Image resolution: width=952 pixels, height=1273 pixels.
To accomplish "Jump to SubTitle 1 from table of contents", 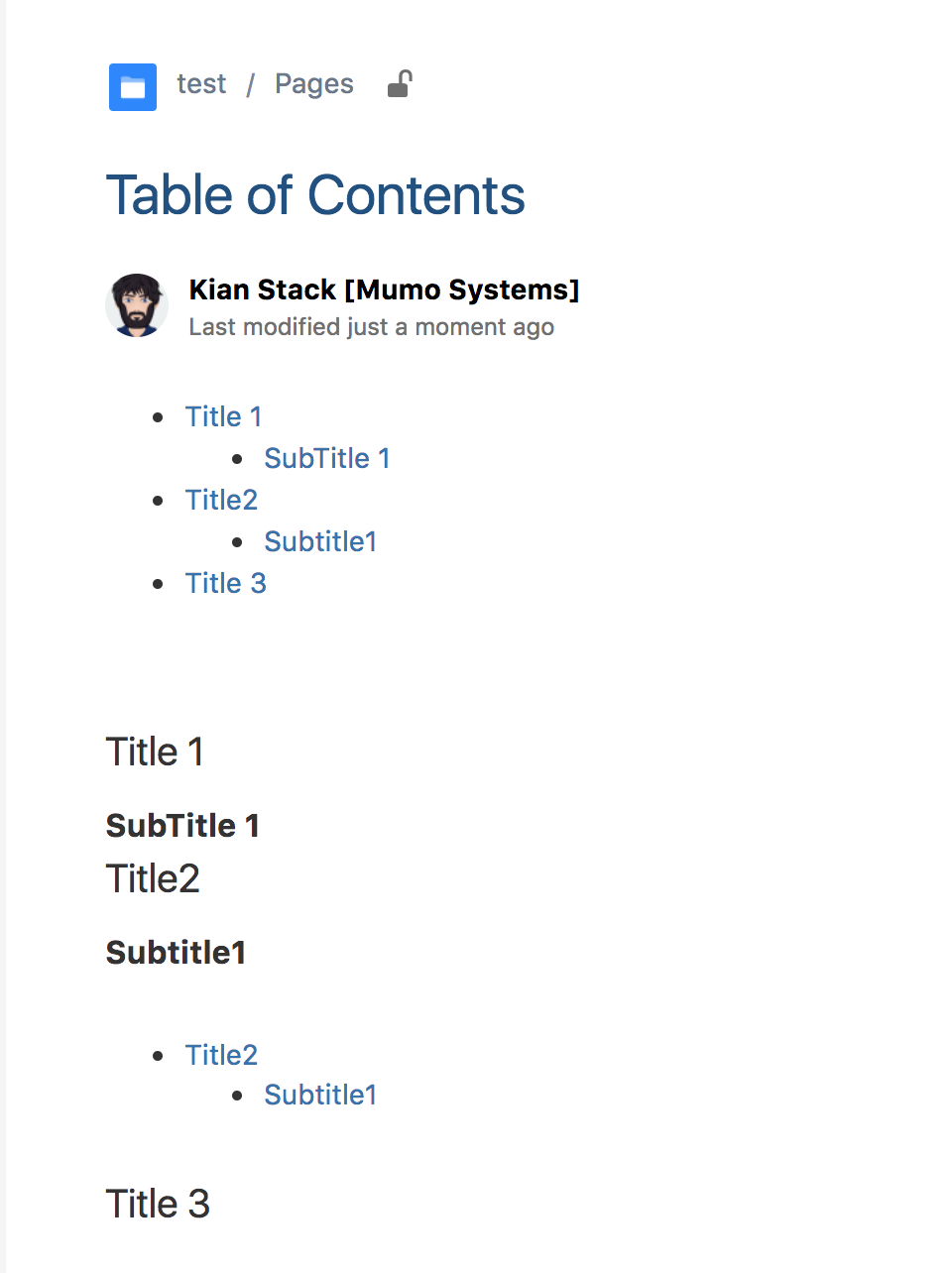I will 326,458.
